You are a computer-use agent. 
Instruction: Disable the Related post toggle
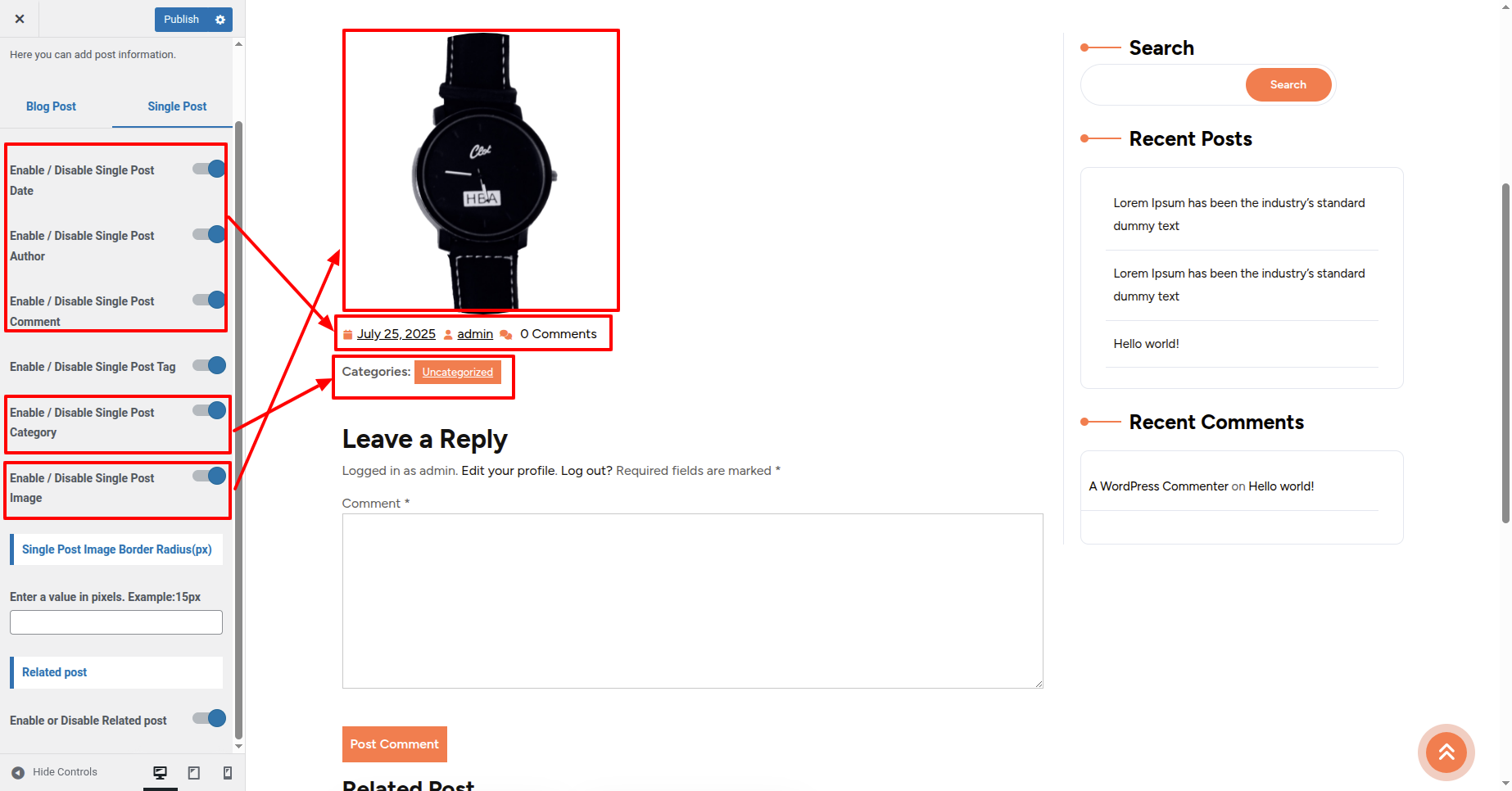[209, 718]
